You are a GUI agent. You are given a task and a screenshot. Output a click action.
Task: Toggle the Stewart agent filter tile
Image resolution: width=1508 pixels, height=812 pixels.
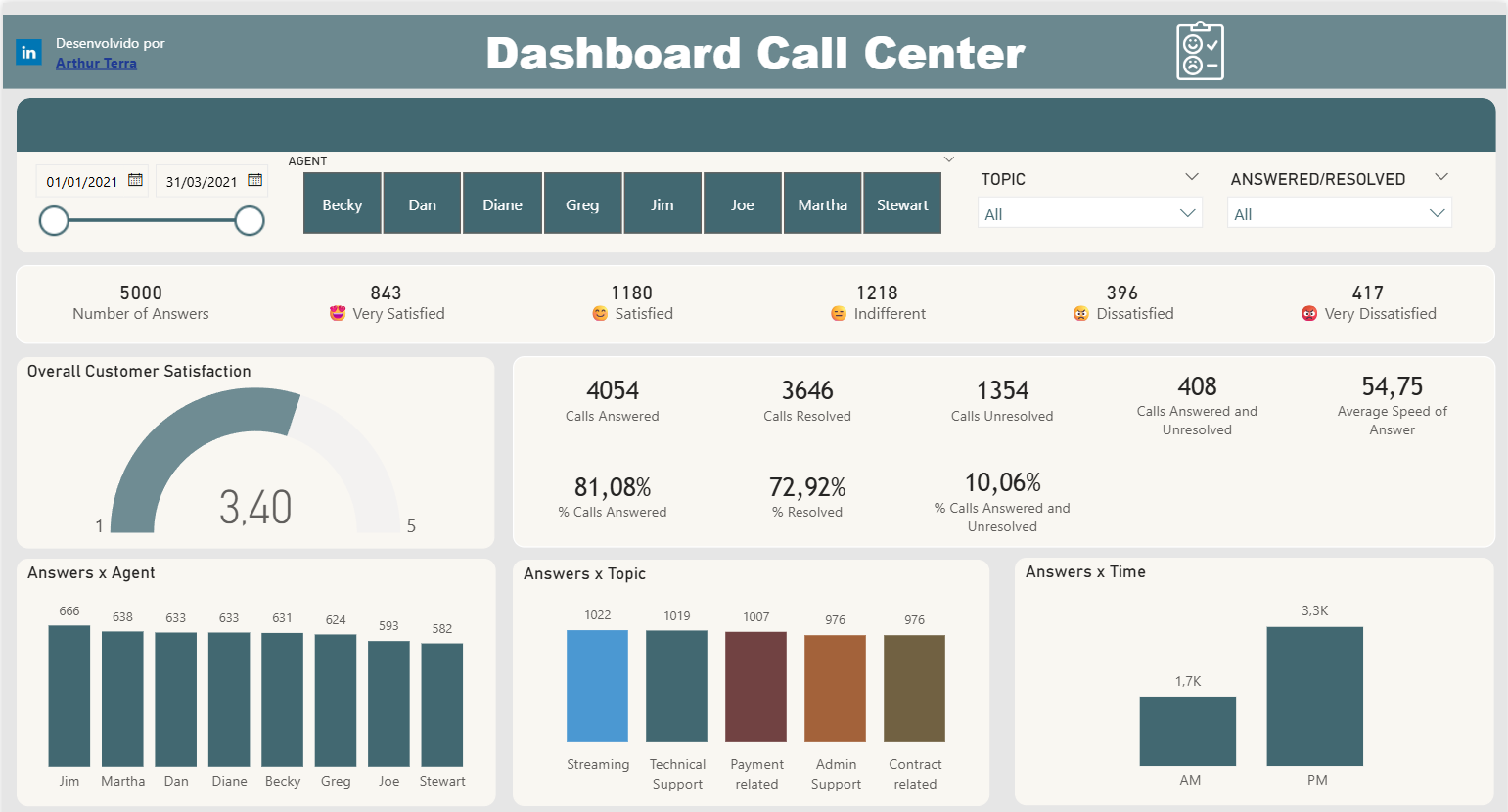click(x=902, y=203)
